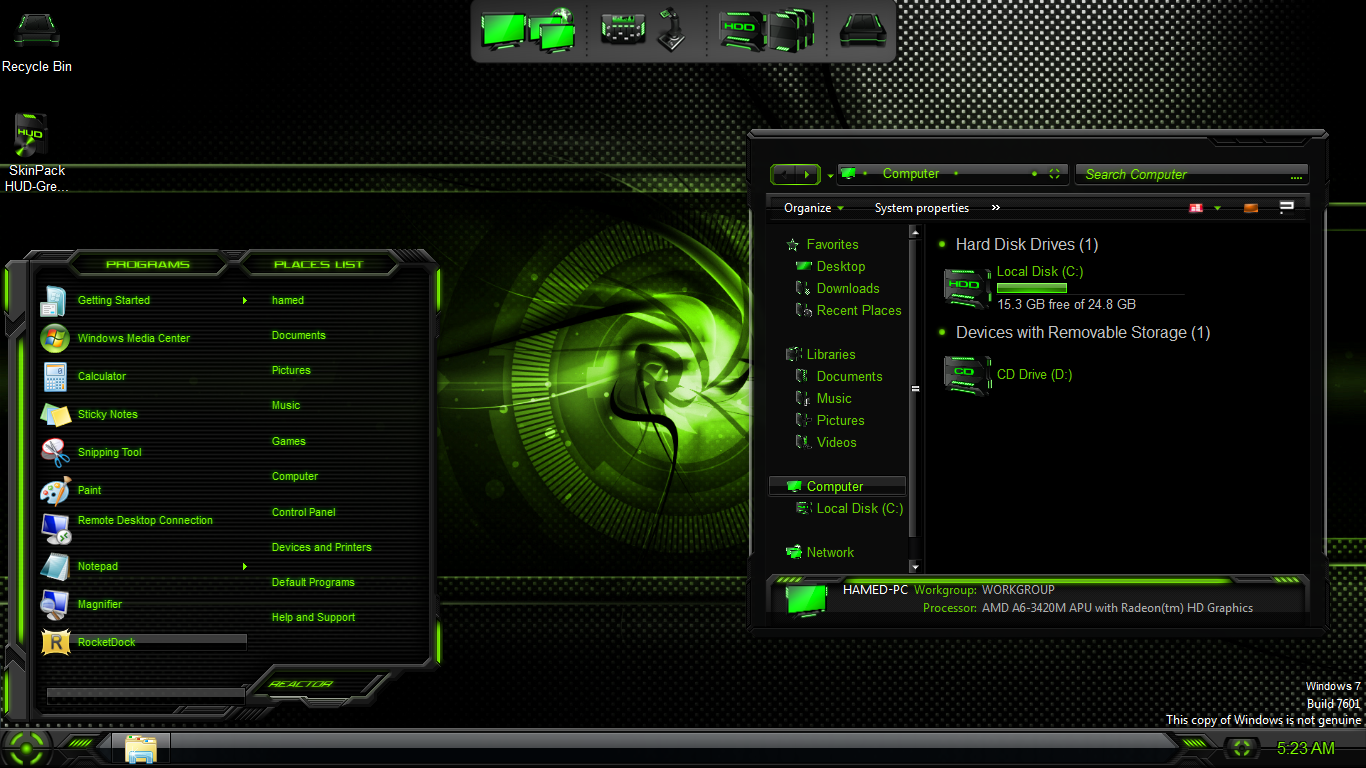
Task: Click the taskbar clock showing 5:23 AM
Action: 1306,748
